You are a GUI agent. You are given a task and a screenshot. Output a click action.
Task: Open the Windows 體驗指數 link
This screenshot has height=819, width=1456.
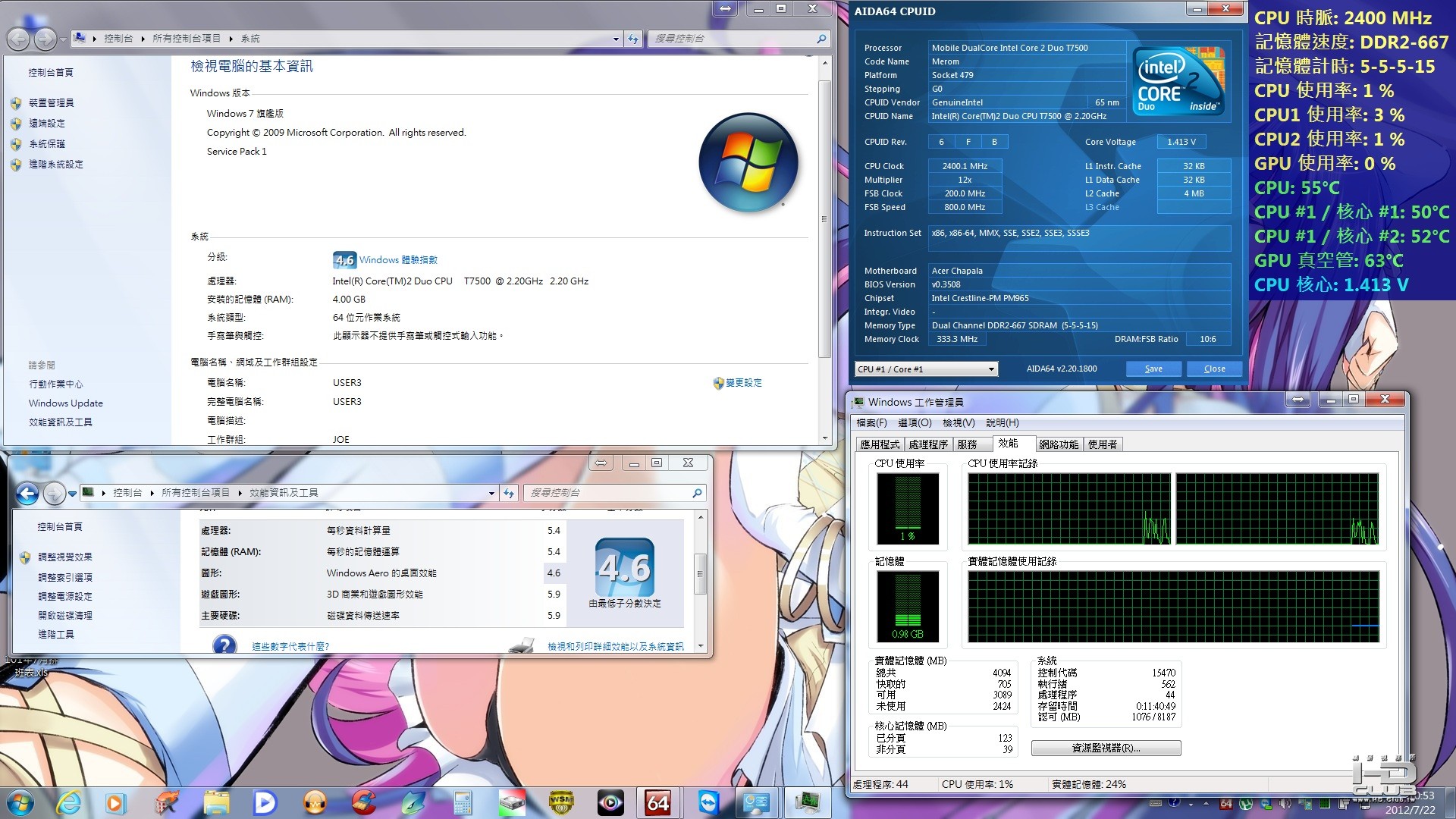(x=398, y=260)
